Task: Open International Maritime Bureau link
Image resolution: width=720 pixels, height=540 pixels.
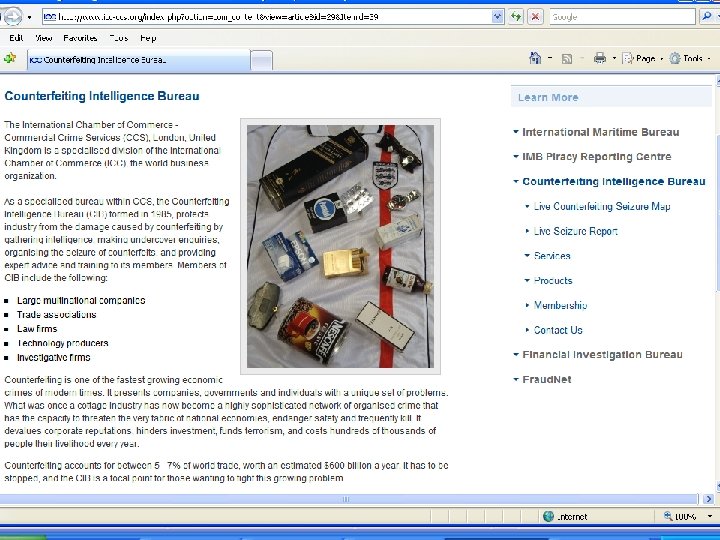Action: (601, 132)
